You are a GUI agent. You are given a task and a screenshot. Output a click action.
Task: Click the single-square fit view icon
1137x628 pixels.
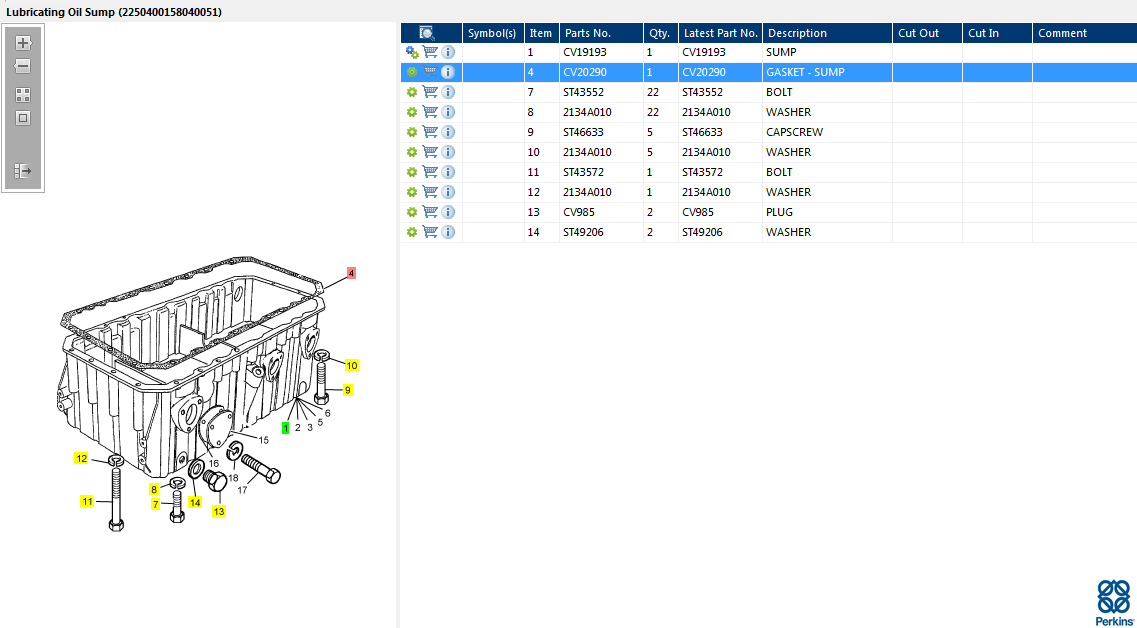point(23,118)
